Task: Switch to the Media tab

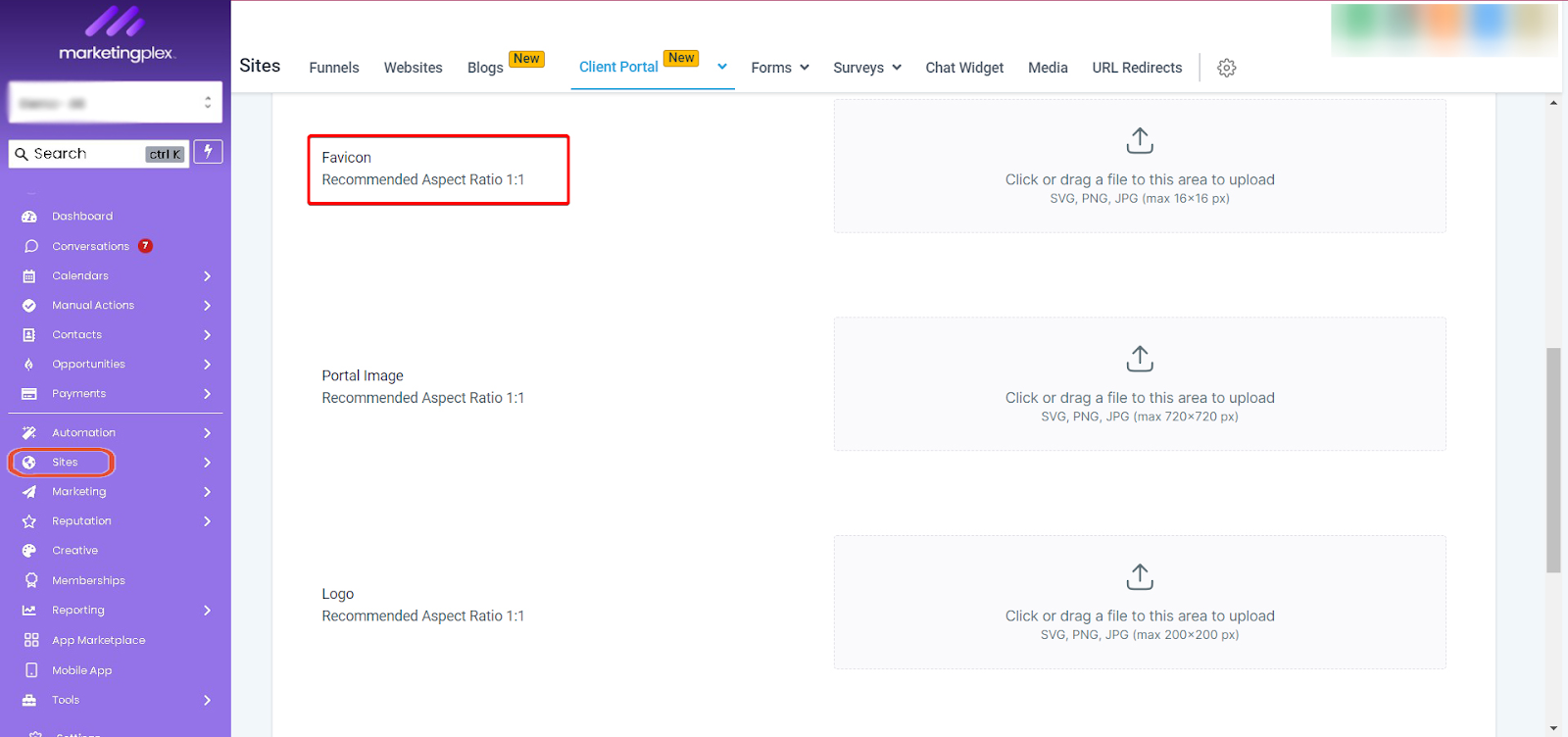Action: point(1048,68)
